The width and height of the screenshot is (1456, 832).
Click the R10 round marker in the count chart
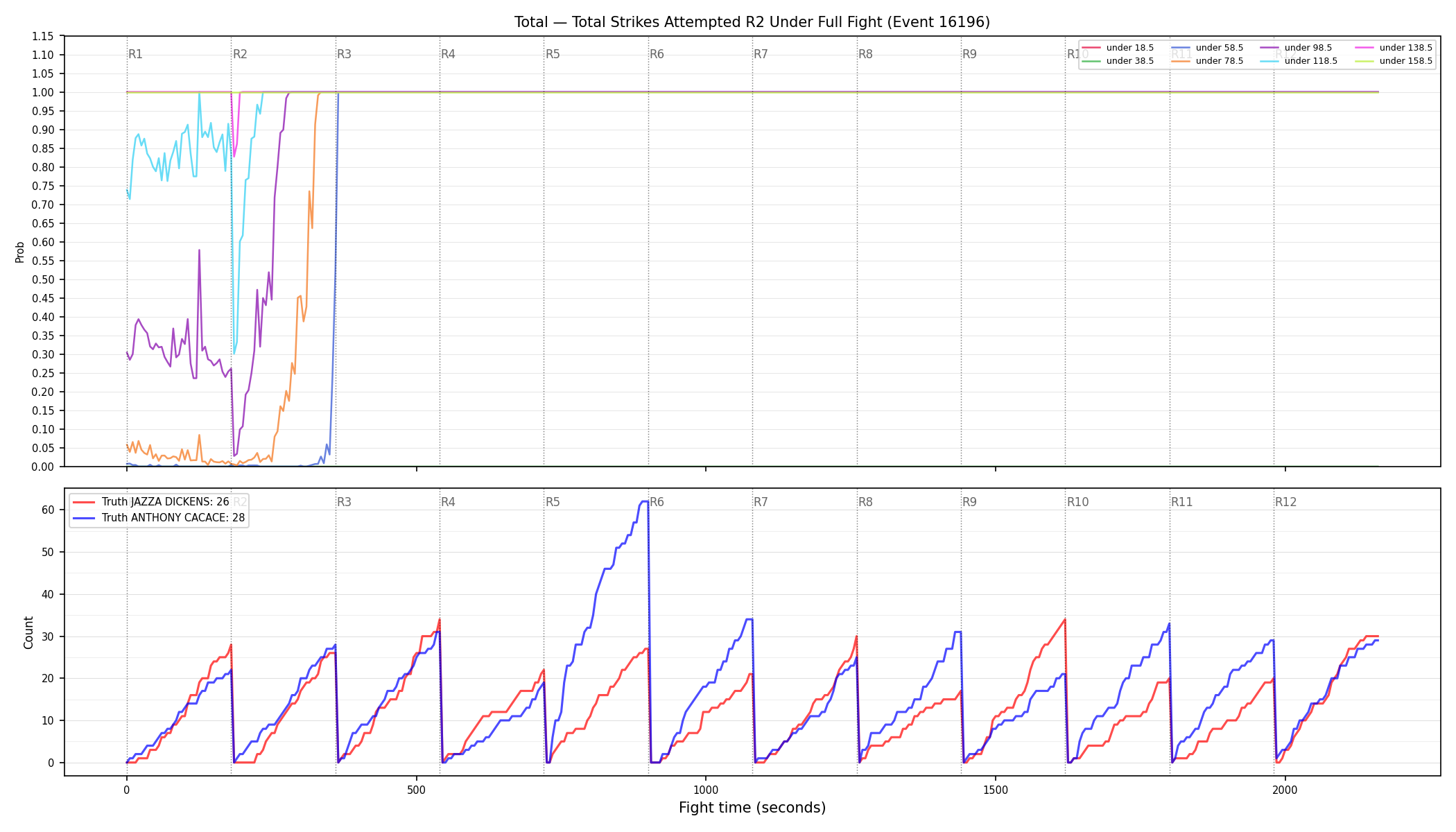[x=1078, y=502]
